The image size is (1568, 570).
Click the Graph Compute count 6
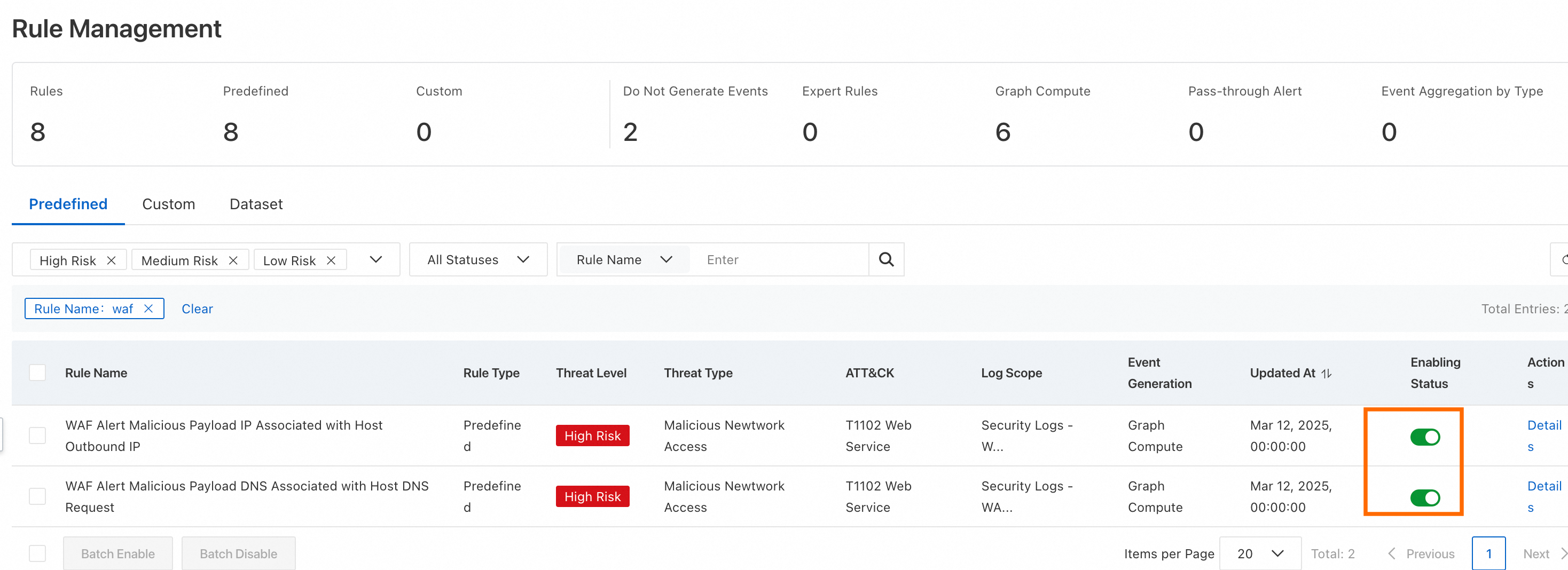(x=1003, y=132)
